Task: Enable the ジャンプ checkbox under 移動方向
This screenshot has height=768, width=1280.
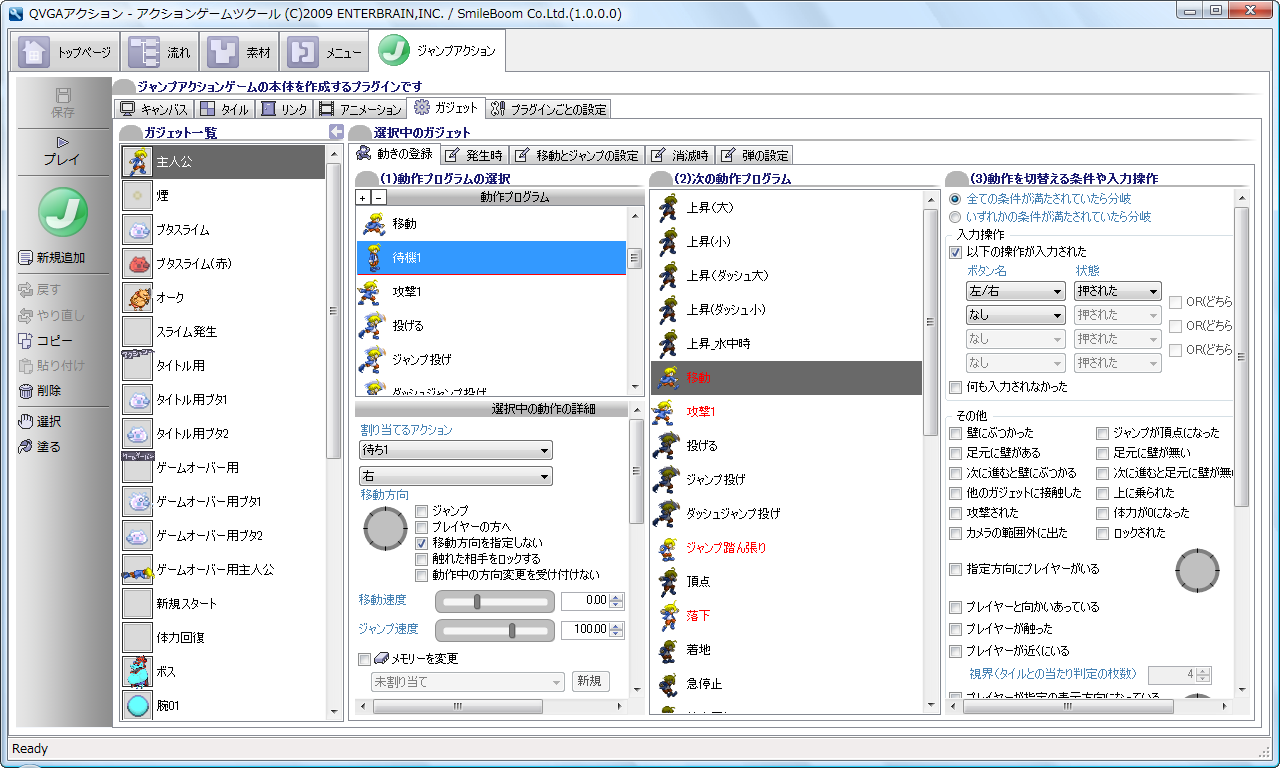Action: pyautogui.click(x=422, y=511)
